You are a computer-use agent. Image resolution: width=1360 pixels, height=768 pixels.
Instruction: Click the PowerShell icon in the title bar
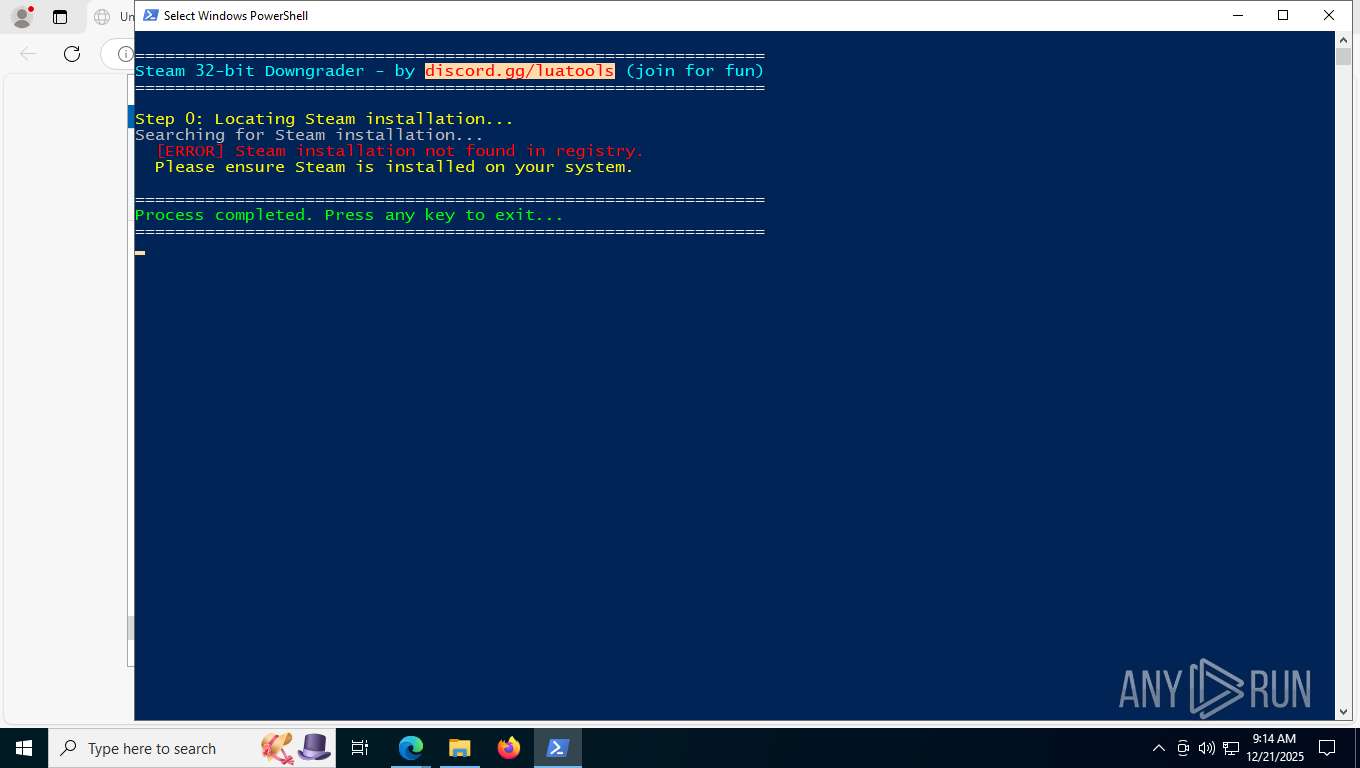coord(150,15)
